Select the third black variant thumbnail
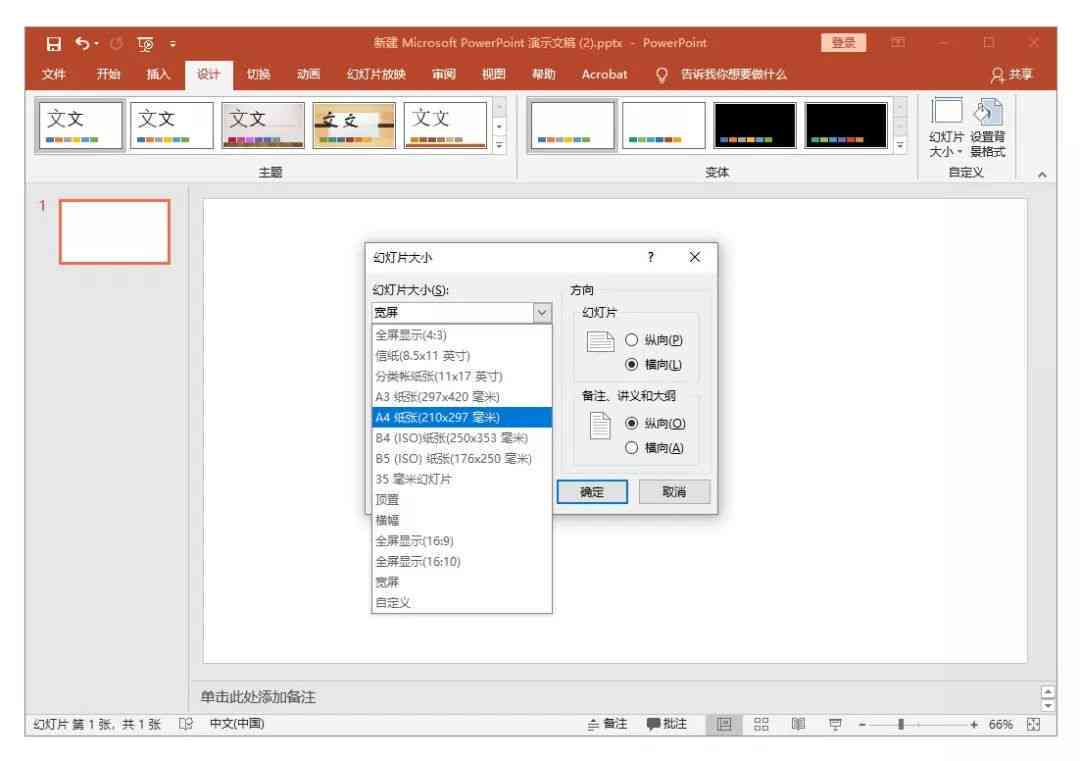The height and width of the screenshot is (761, 1080). coord(754,125)
